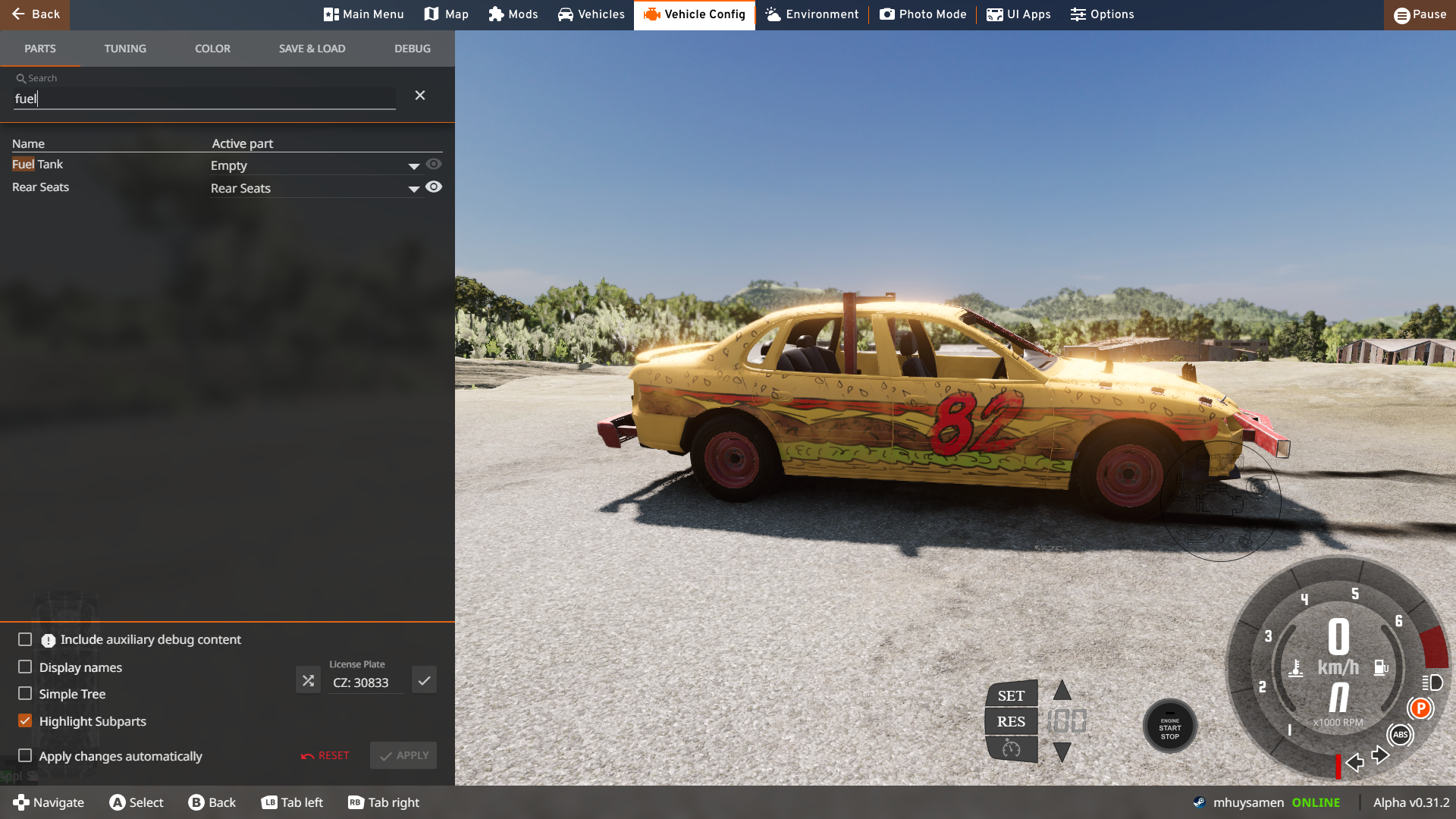
Task: Open the Save & Load tab
Action: 312,49
